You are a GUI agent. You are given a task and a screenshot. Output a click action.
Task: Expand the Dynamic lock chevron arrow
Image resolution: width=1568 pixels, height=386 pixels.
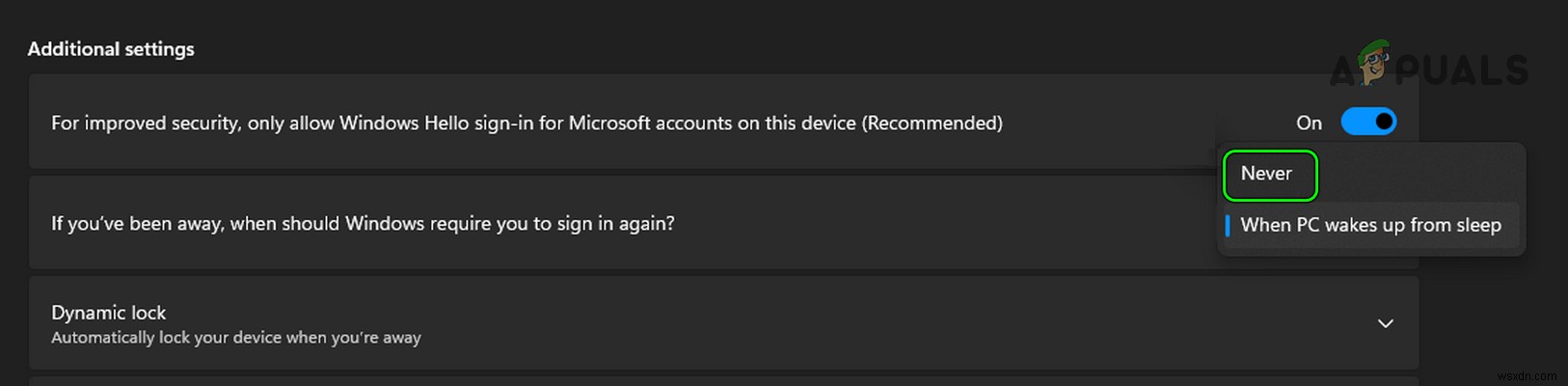(1385, 323)
